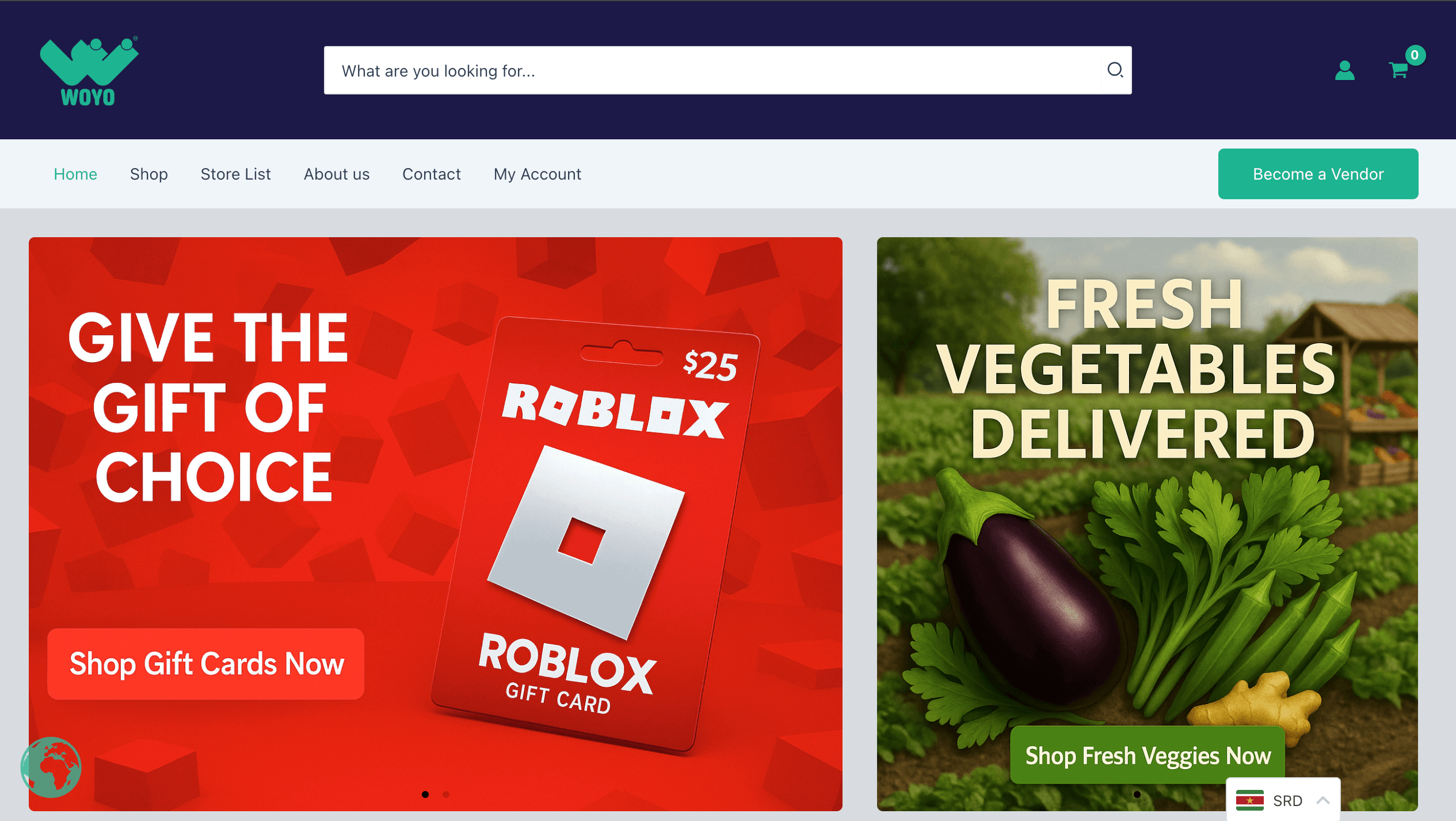Select the second gift card slider dot
The width and height of the screenshot is (1456, 821).
coord(446,794)
